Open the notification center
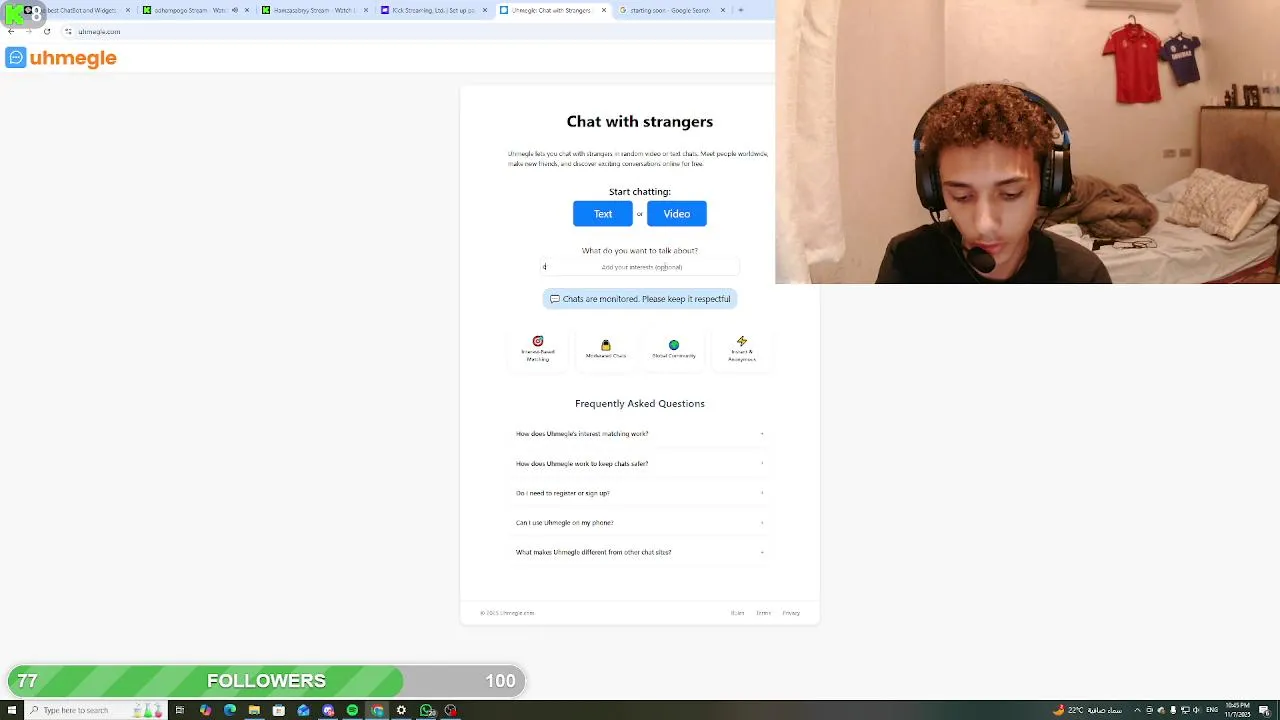 (x=1264, y=710)
